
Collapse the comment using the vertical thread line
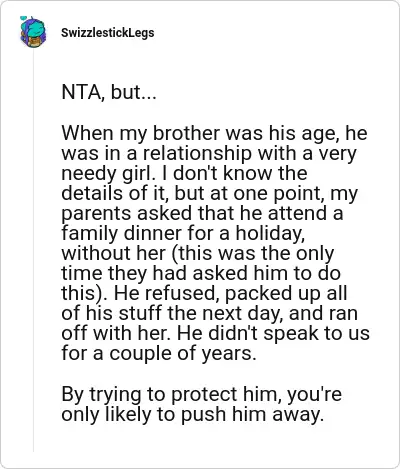[x=33, y=250]
